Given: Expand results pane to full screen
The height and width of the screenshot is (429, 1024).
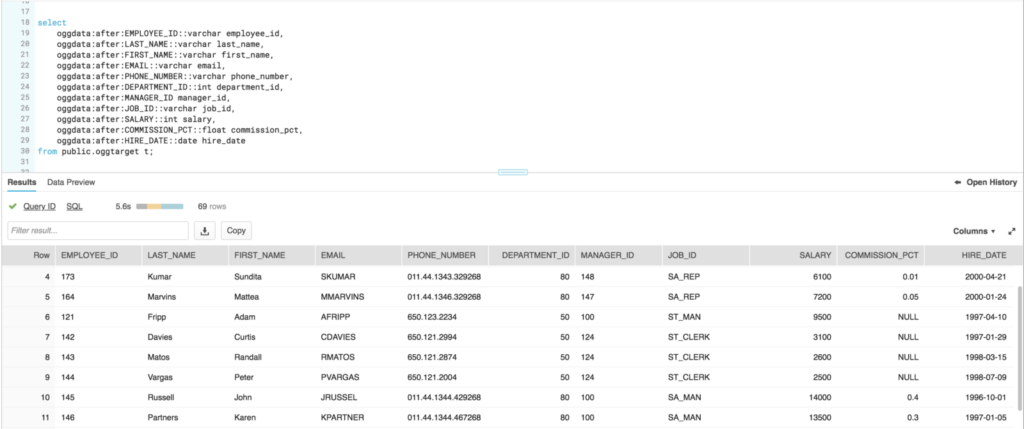Looking at the screenshot, I should pos(1011,231).
